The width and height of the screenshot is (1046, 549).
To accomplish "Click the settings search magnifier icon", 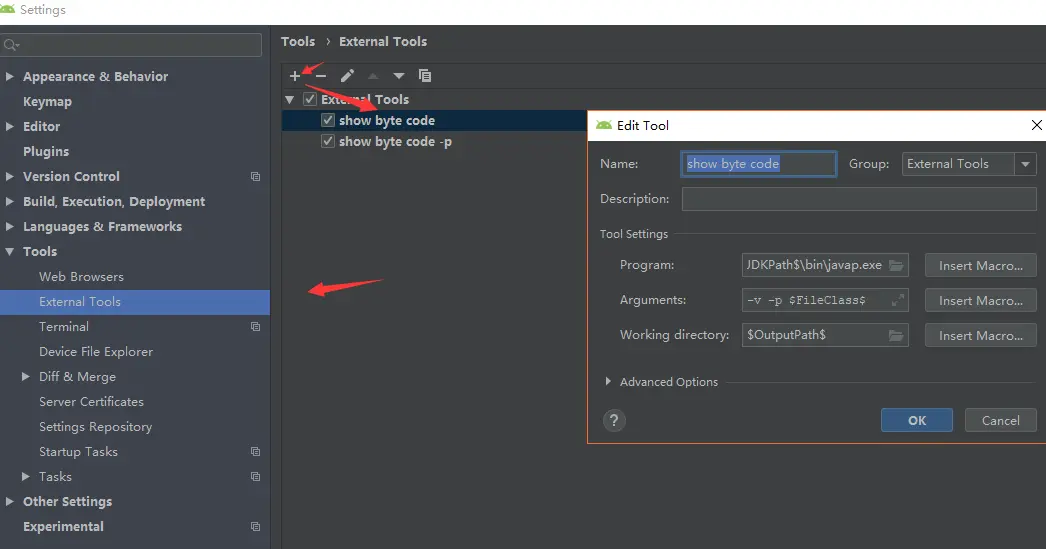I will coord(11,45).
